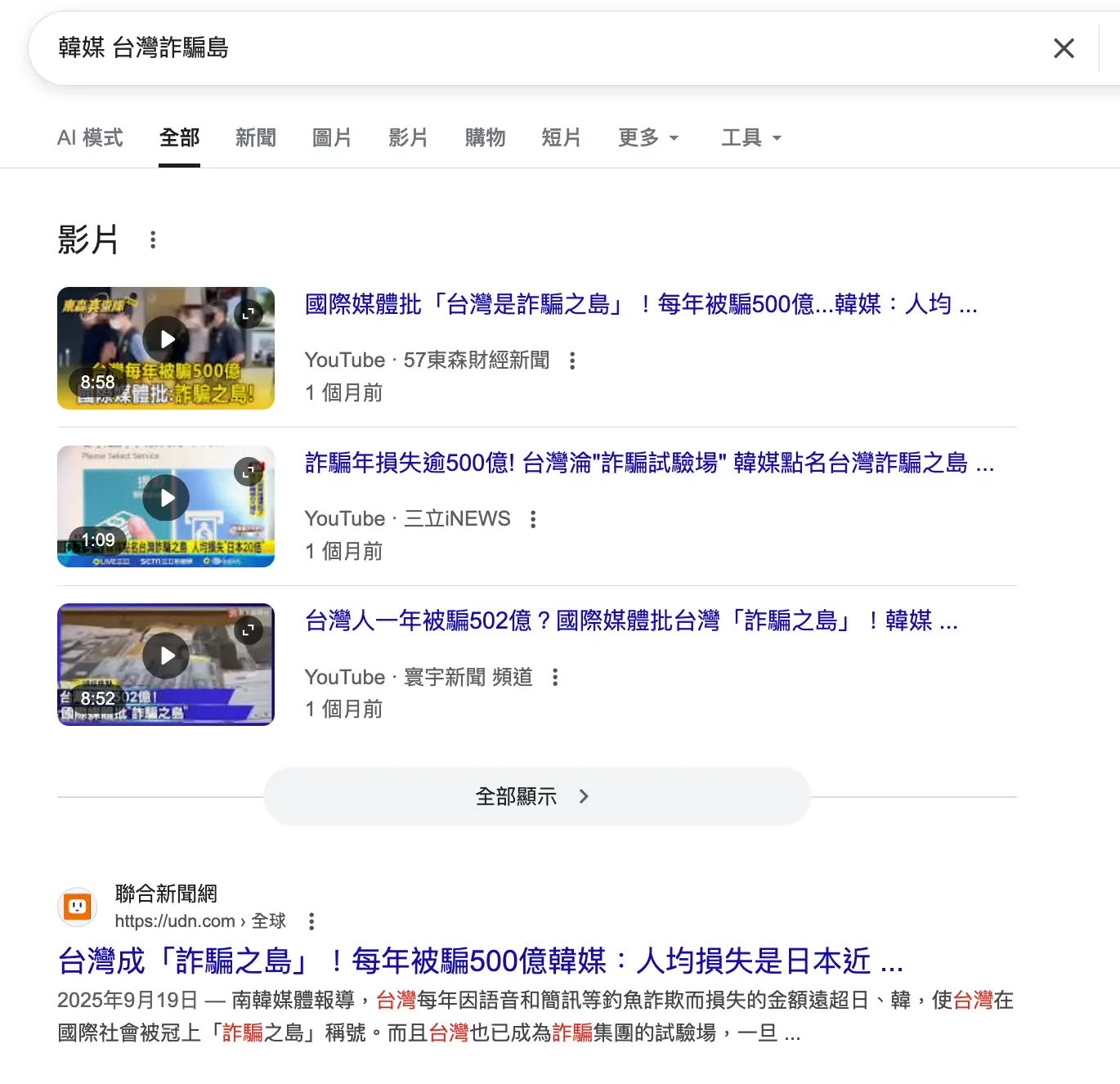The width and height of the screenshot is (1120, 1084).
Task: Open options menu for 57東森財經新聞 video
Action: (x=572, y=361)
